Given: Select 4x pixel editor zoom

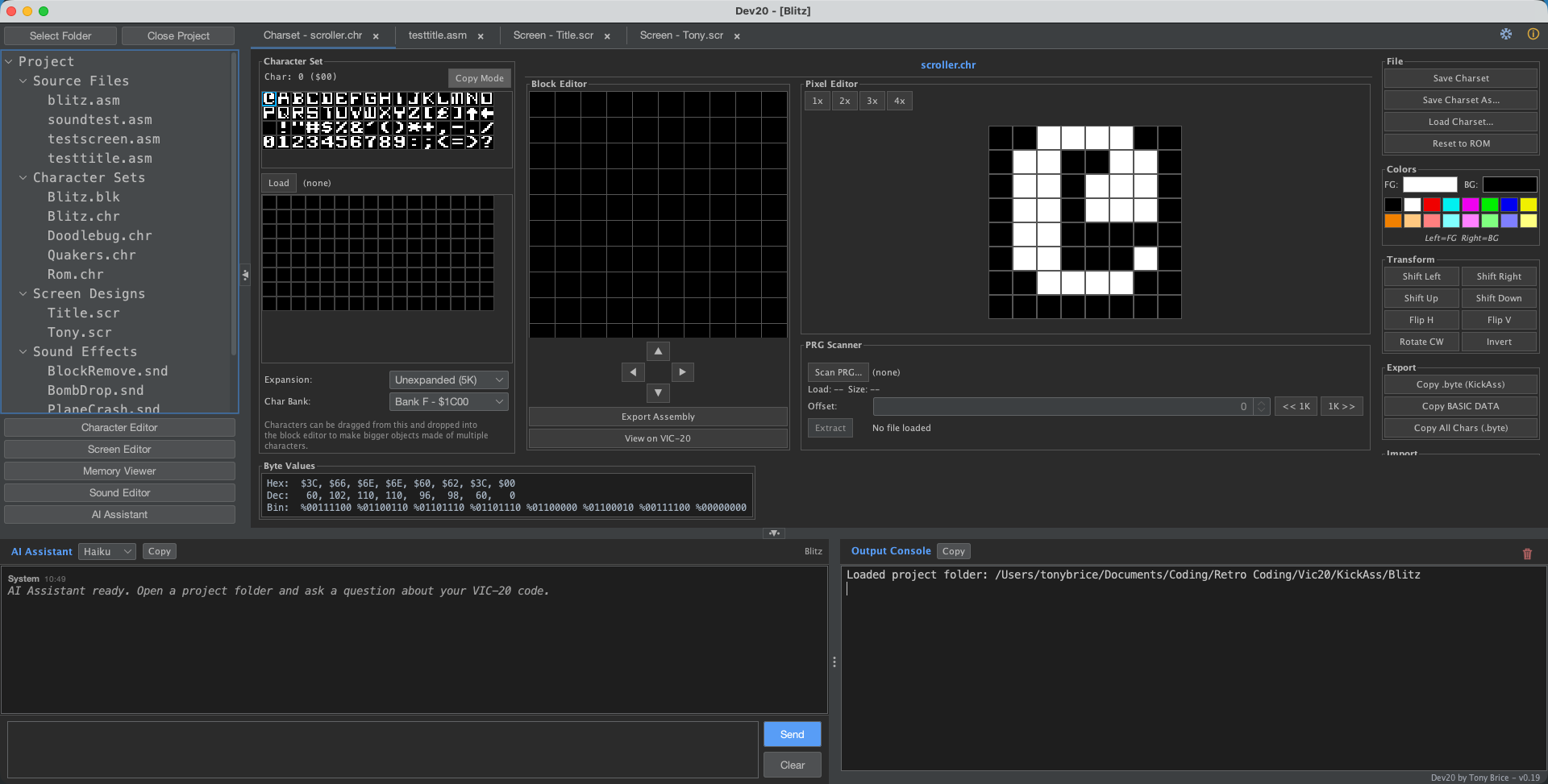Looking at the screenshot, I should click(899, 101).
